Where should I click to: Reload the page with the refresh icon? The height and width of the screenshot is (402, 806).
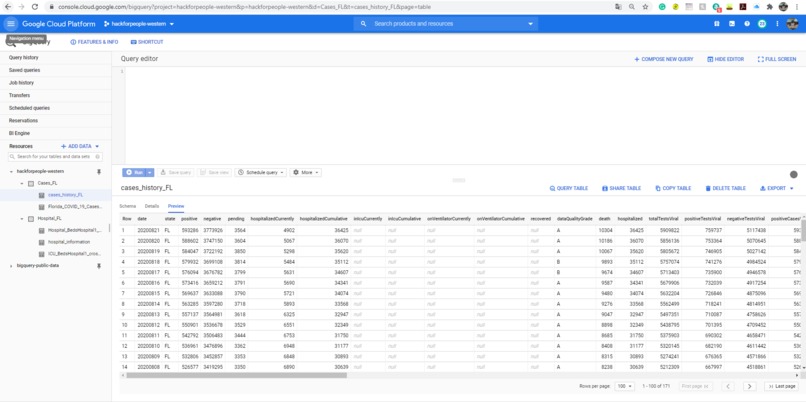click(x=35, y=7)
